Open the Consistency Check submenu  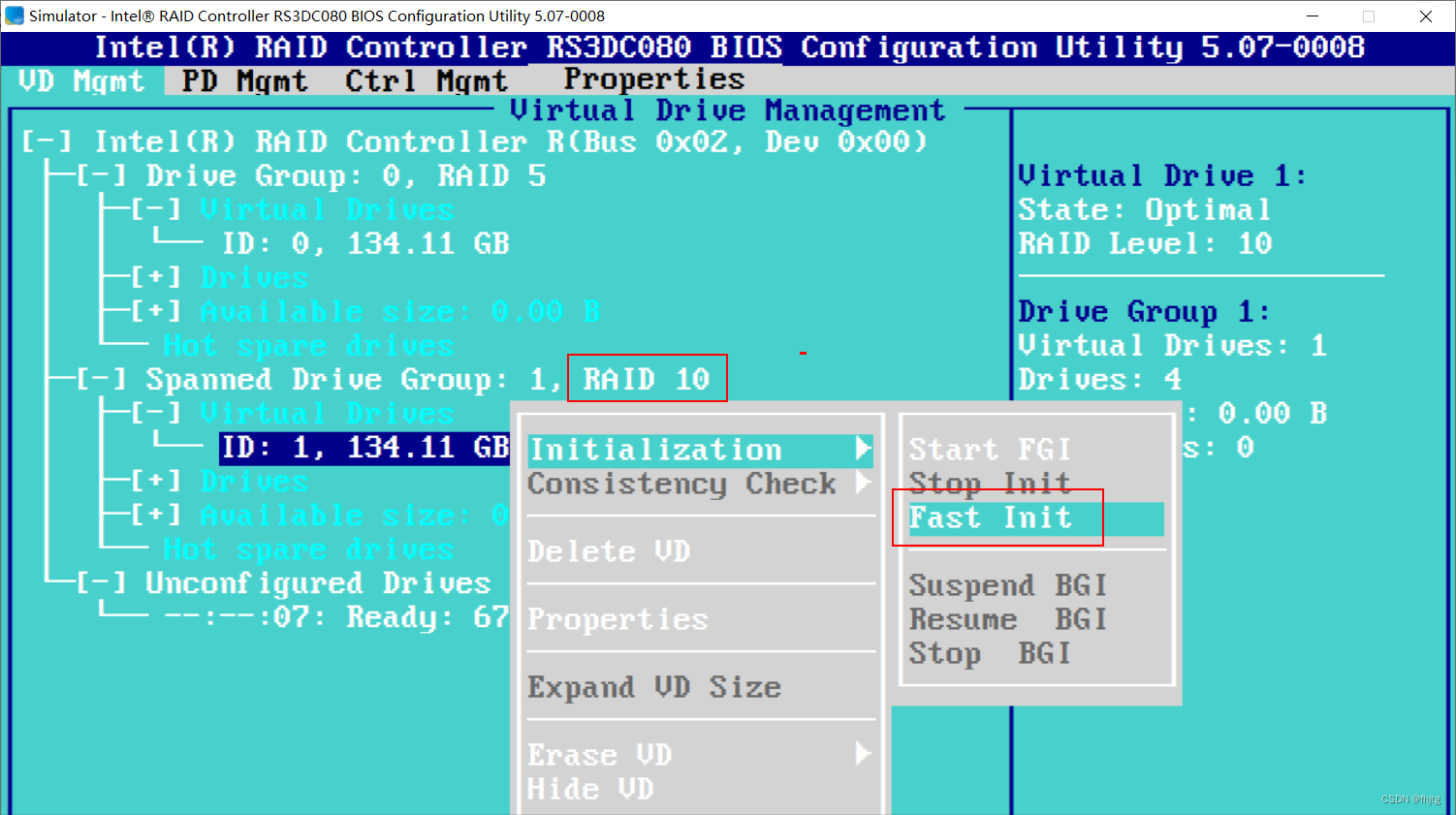[x=700, y=484]
